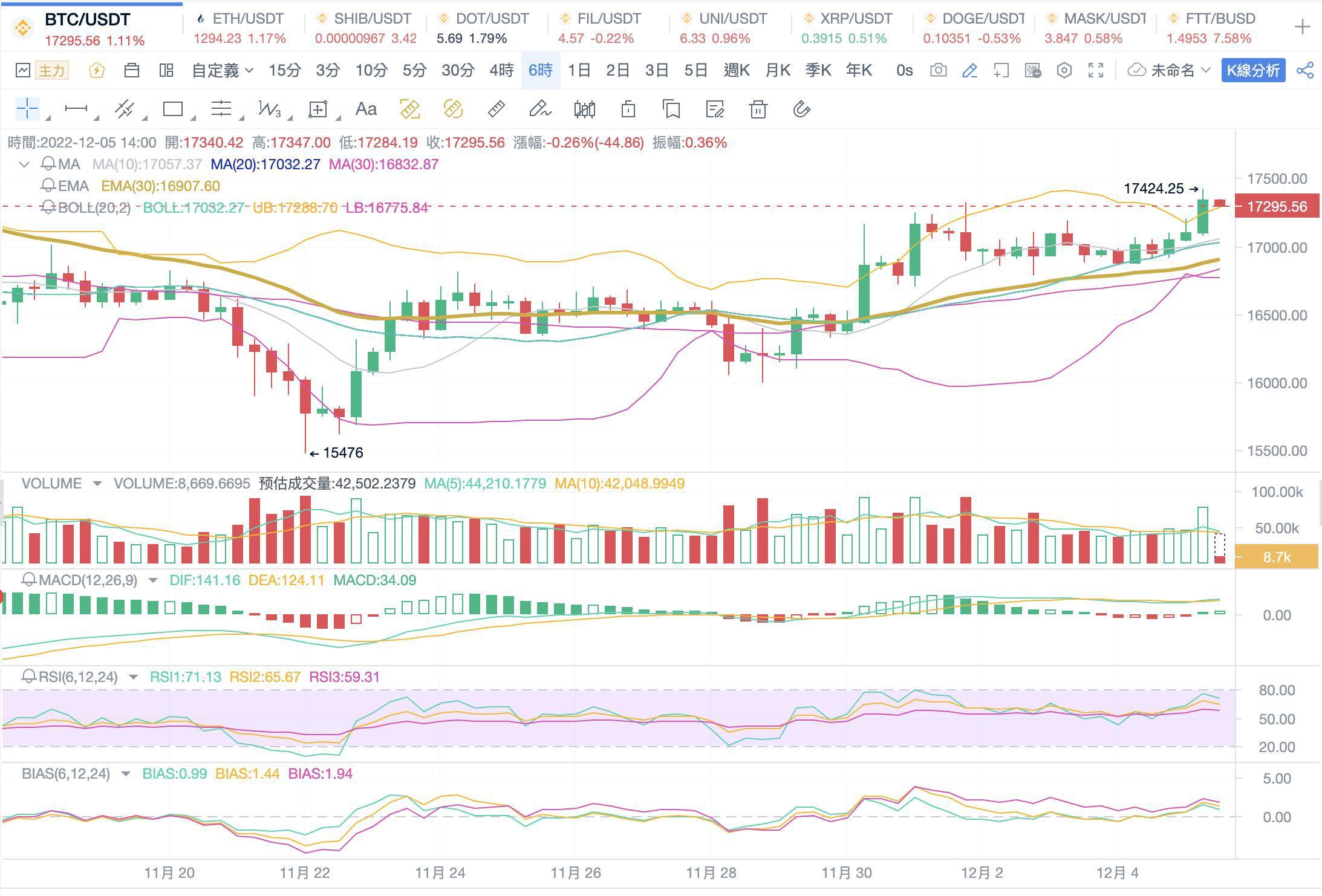Click the trash delete drawings icon
This screenshot has height=896, width=1322.
pyautogui.click(x=758, y=109)
